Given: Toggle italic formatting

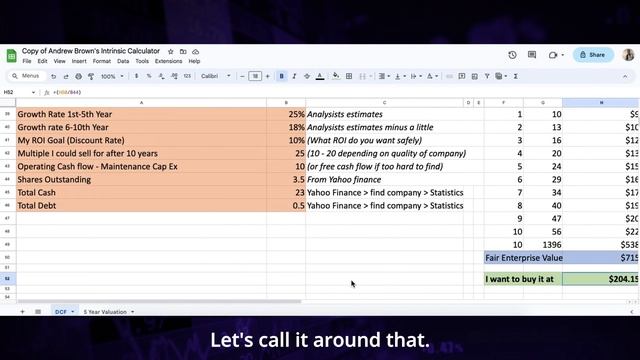Looking at the screenshot, I should 294,76.
